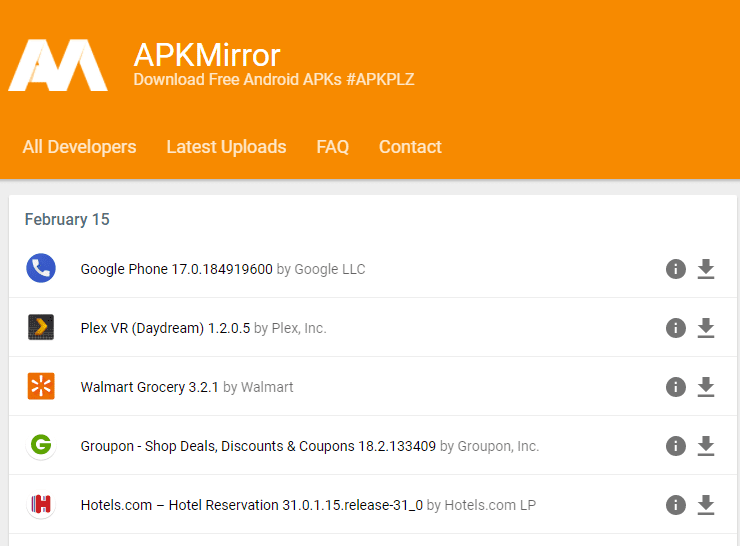Open the Walmart Grocery 3.2.1 listing
740x546 pixels.
[x=150, y=387]
